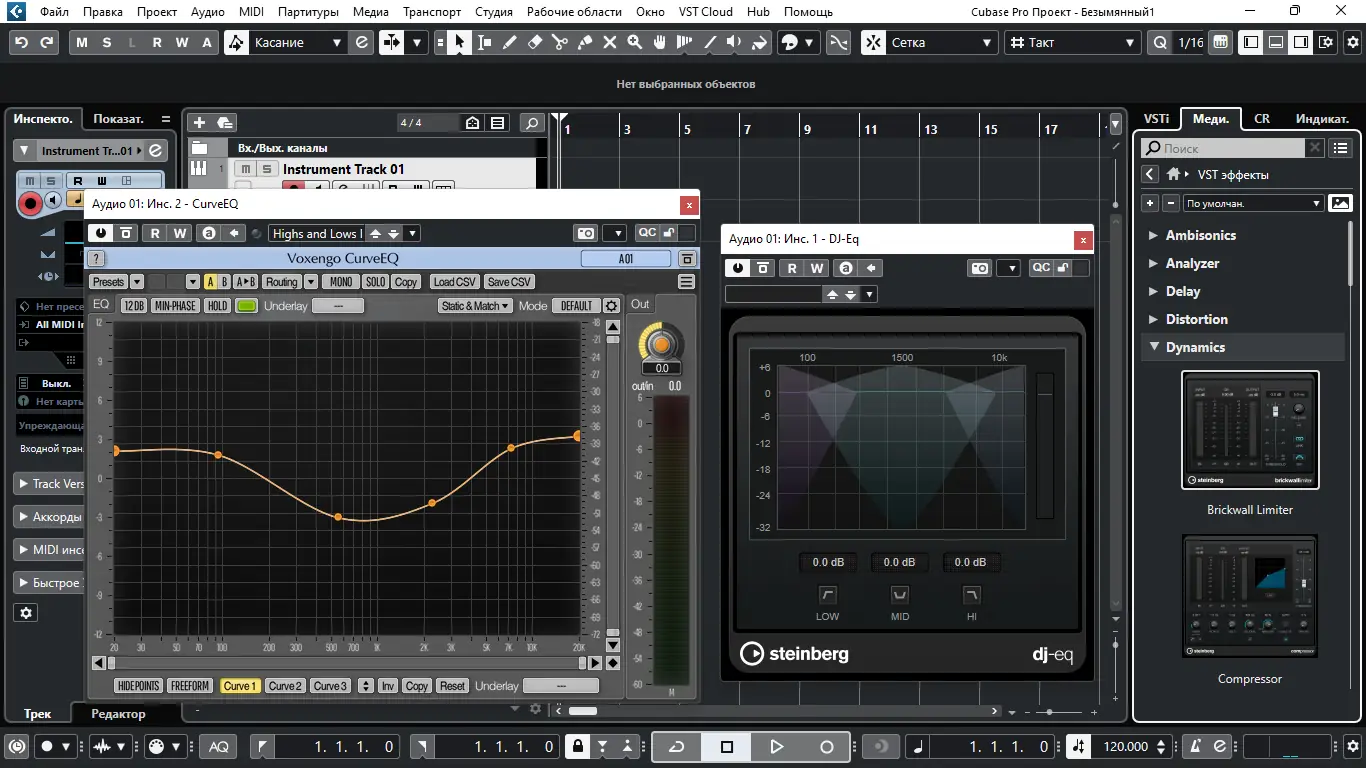1366x768 pixels.
Task: Open Voxengo CurveEQ hamburger menu
Action: 686,282
